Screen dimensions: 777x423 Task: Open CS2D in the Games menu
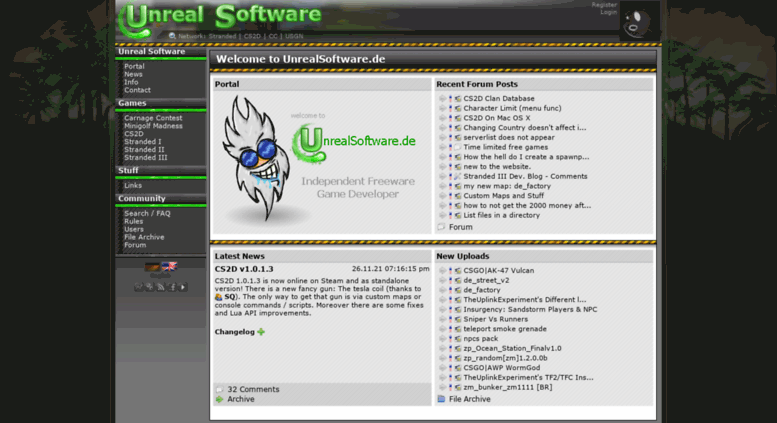(134, 134)
